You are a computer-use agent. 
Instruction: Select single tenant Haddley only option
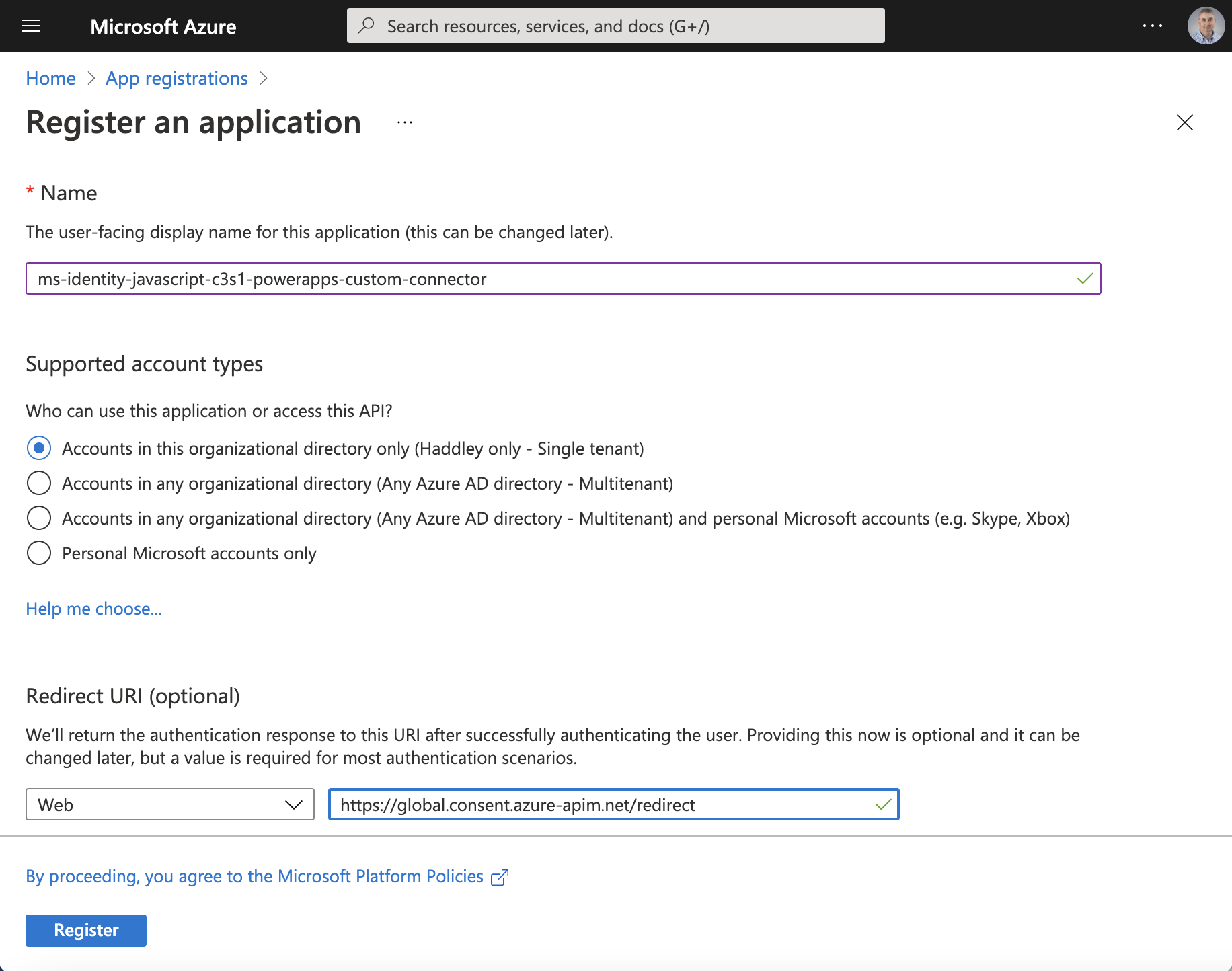[x=39, y=449]
